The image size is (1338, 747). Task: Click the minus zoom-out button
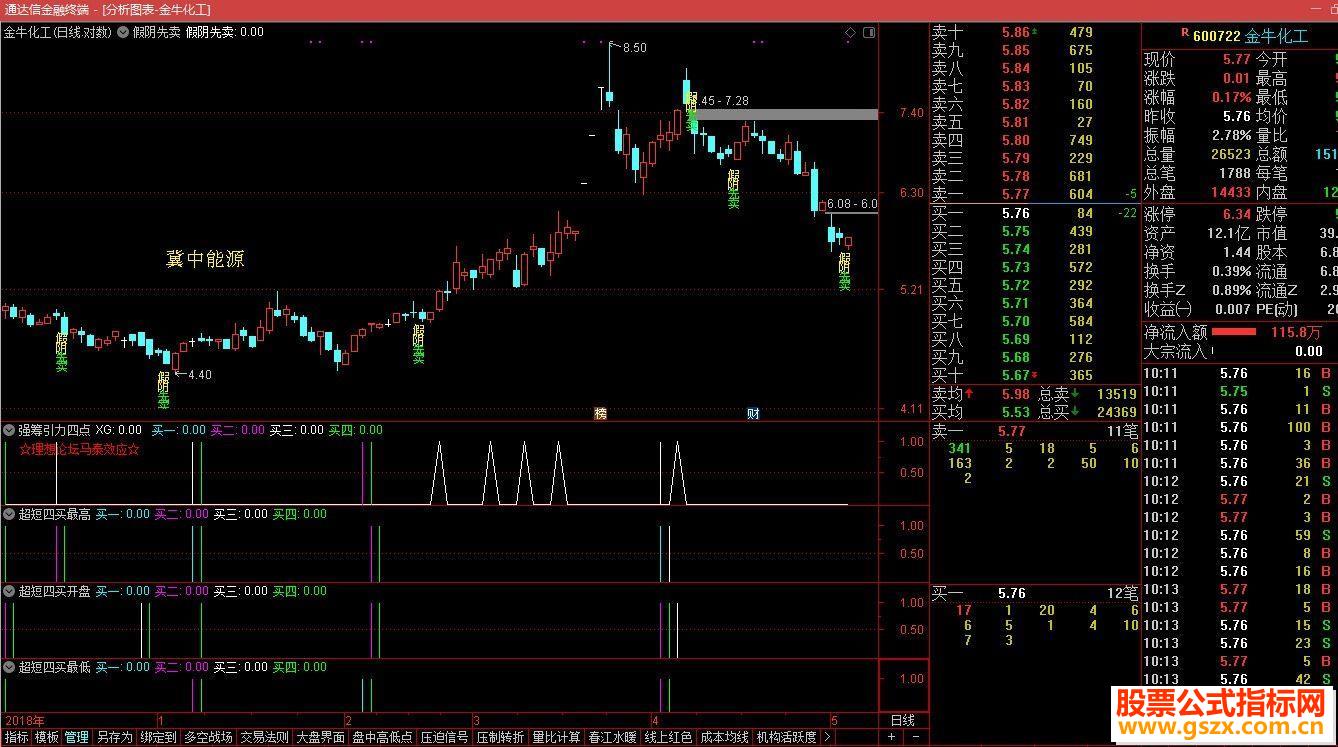915,737
